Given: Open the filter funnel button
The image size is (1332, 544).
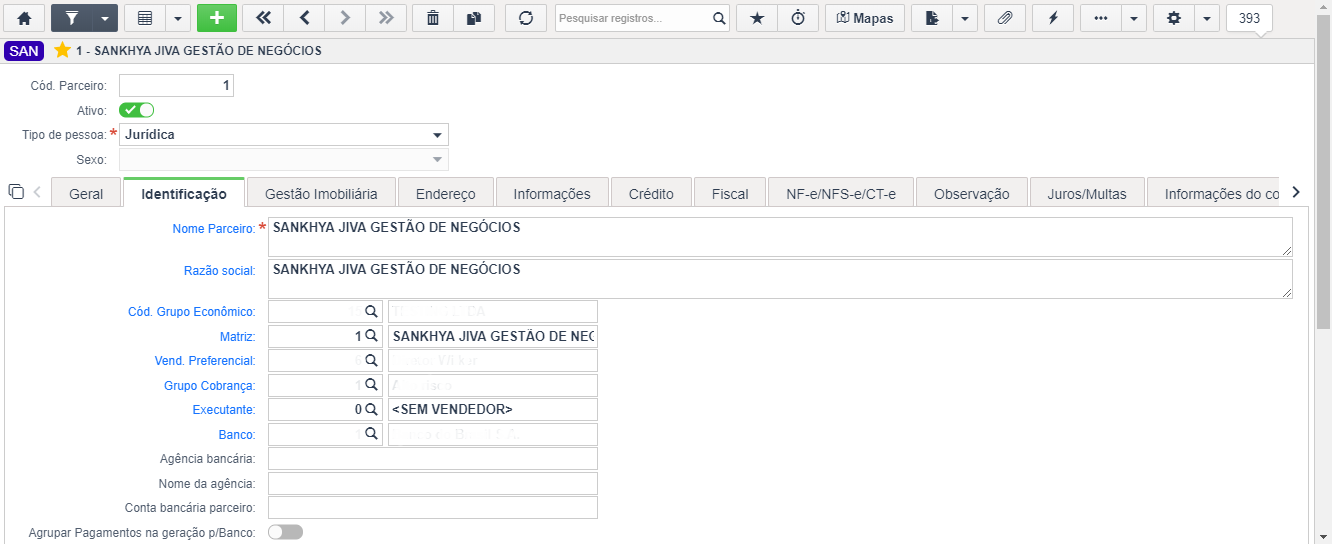Looking at the screenshot, I should 71,18.
